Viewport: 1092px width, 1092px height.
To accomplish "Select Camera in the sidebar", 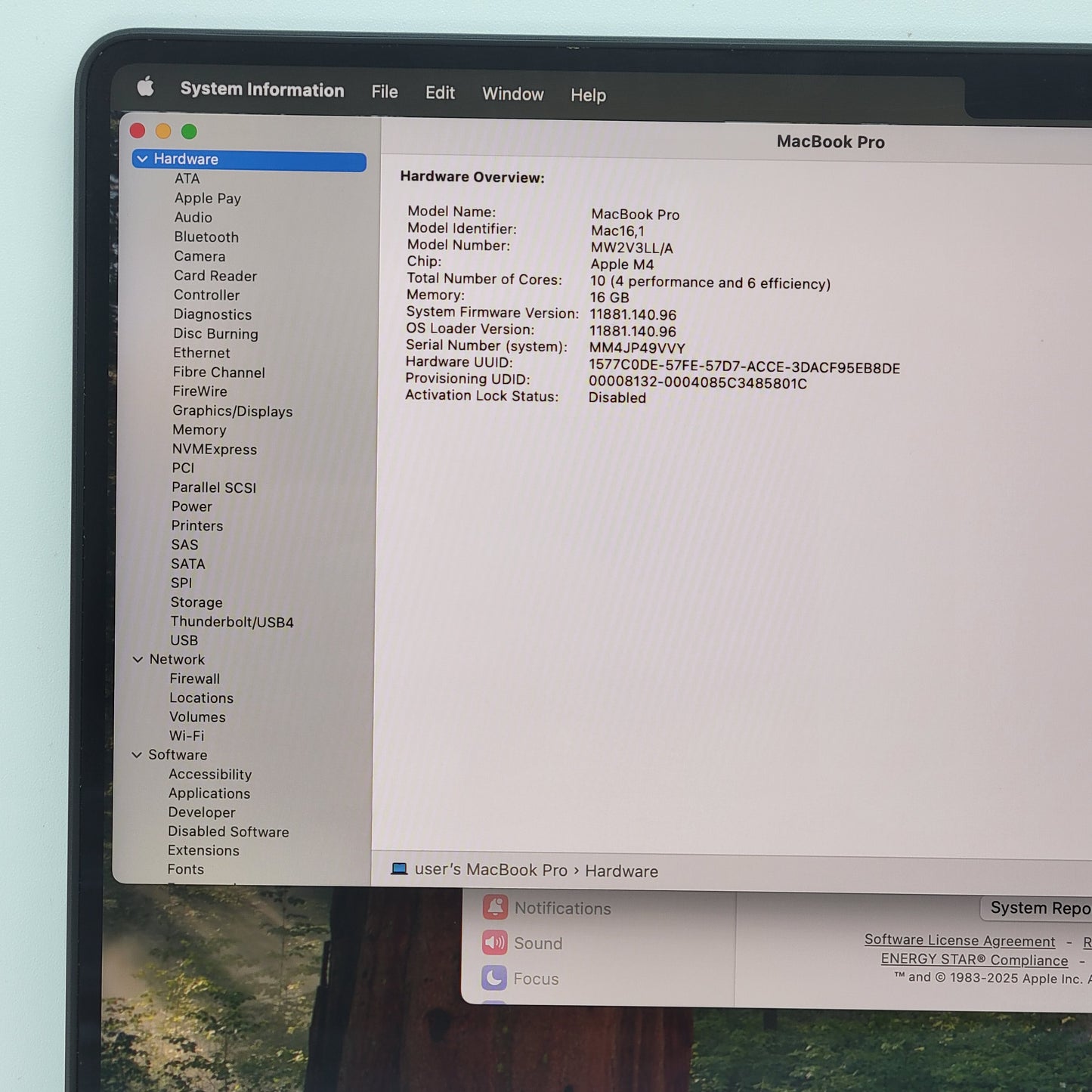I will tap(200, 256).
